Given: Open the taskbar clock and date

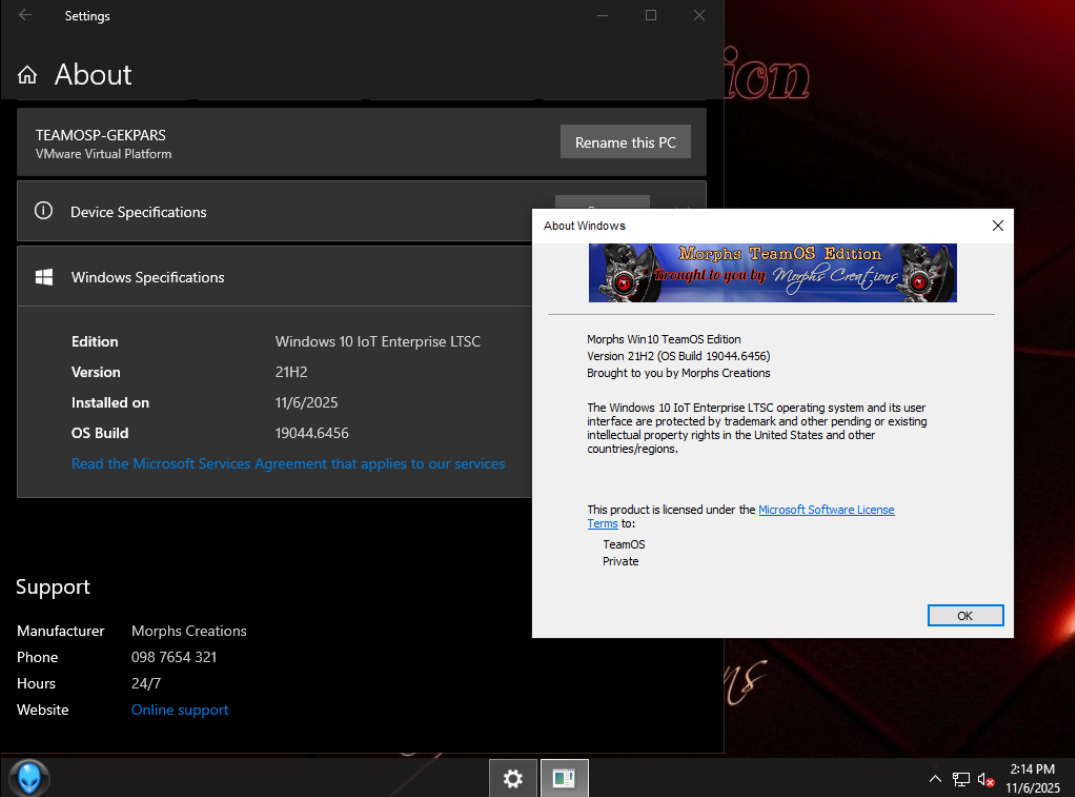Looking at the screenshot, I should point(1032,778).
